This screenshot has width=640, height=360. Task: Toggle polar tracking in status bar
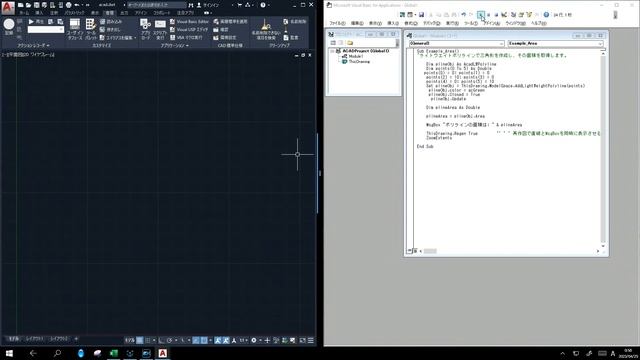(x=169, y=340)
